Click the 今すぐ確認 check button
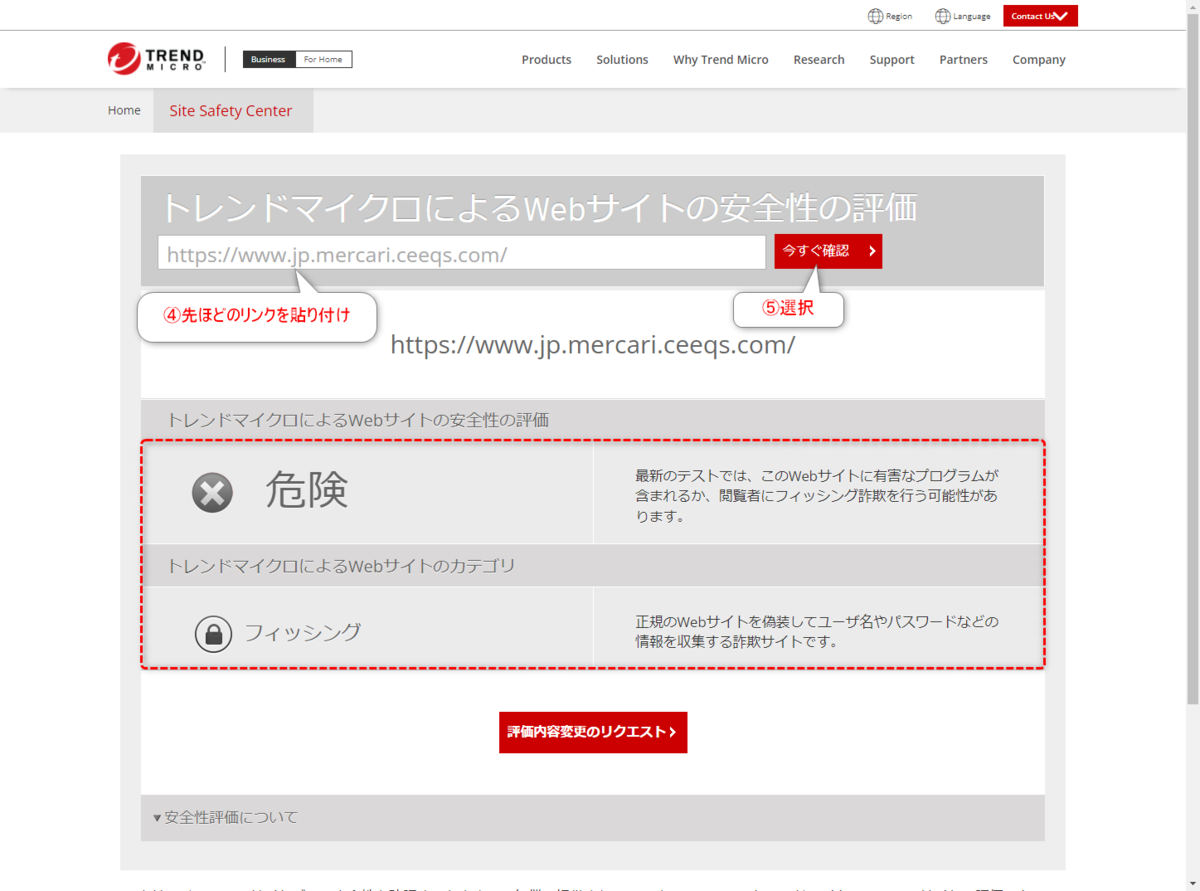 point(828,251)
